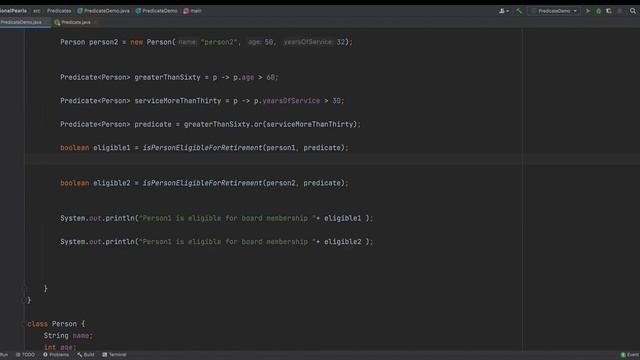
Task: Run the program with green play icon
Action: tap(588, 11)
